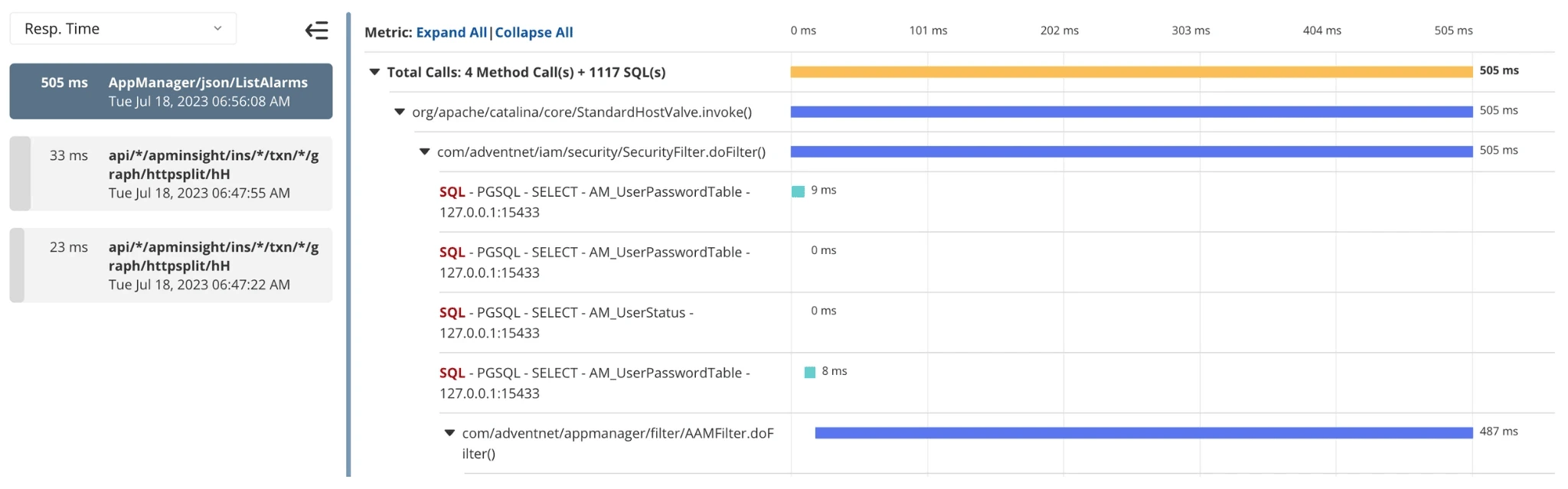The height and width of the screenshot is (489, 1568).
Task: Click the collapse sidebar panel icon
Action: (x=316, y=30)
